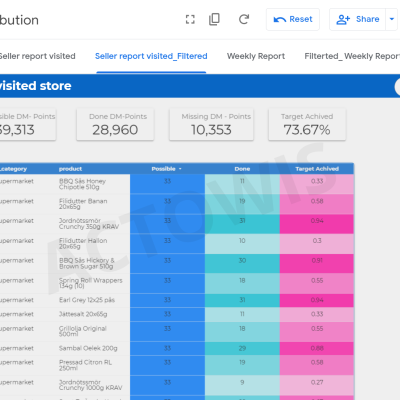Viewport: 400px width, 400px height.
Task: Click product Grillolja Original 500ml
Action: (x=82, y=331)
